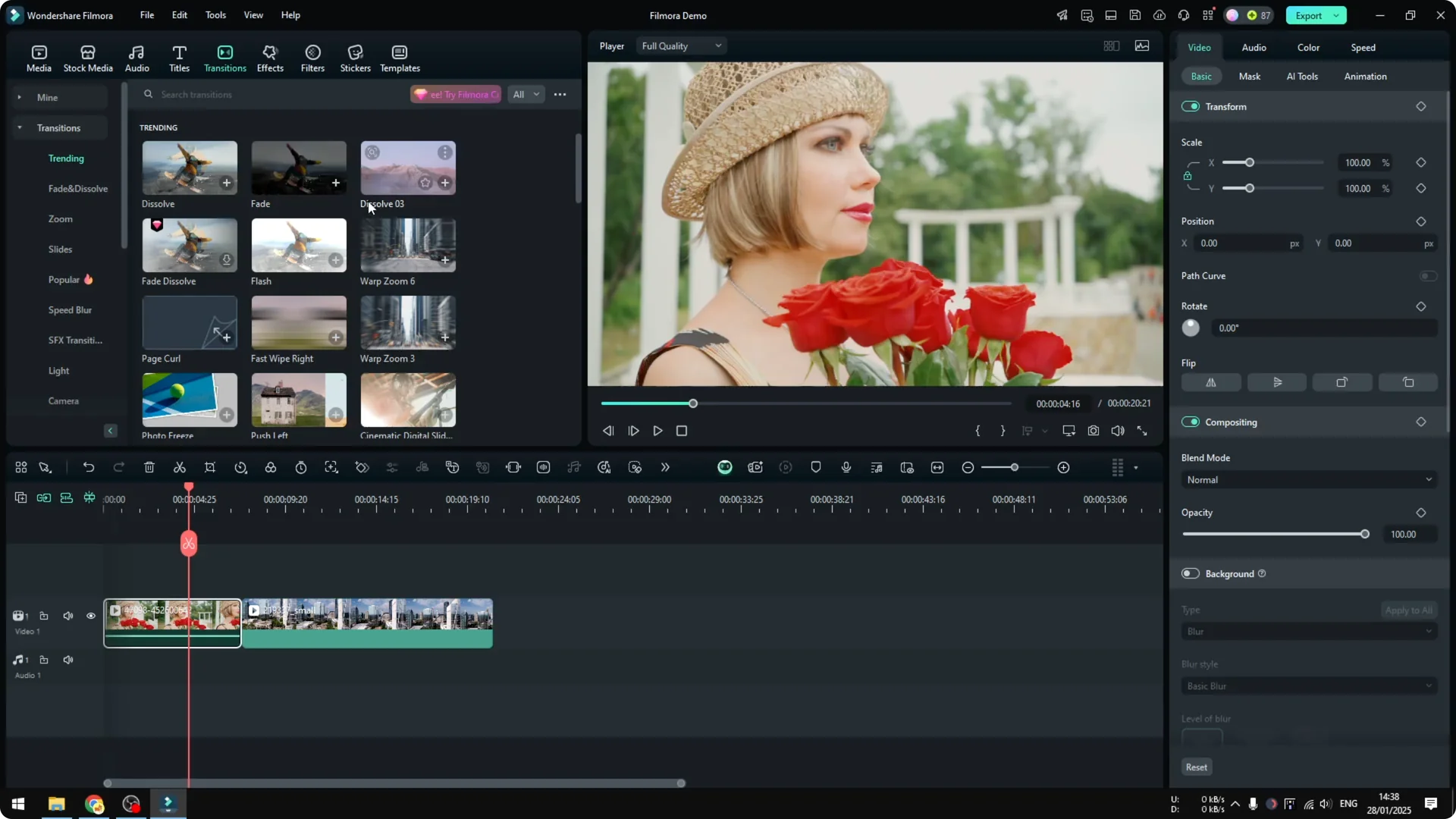
Task: Open the Tools menu
Action: point(215,15)
